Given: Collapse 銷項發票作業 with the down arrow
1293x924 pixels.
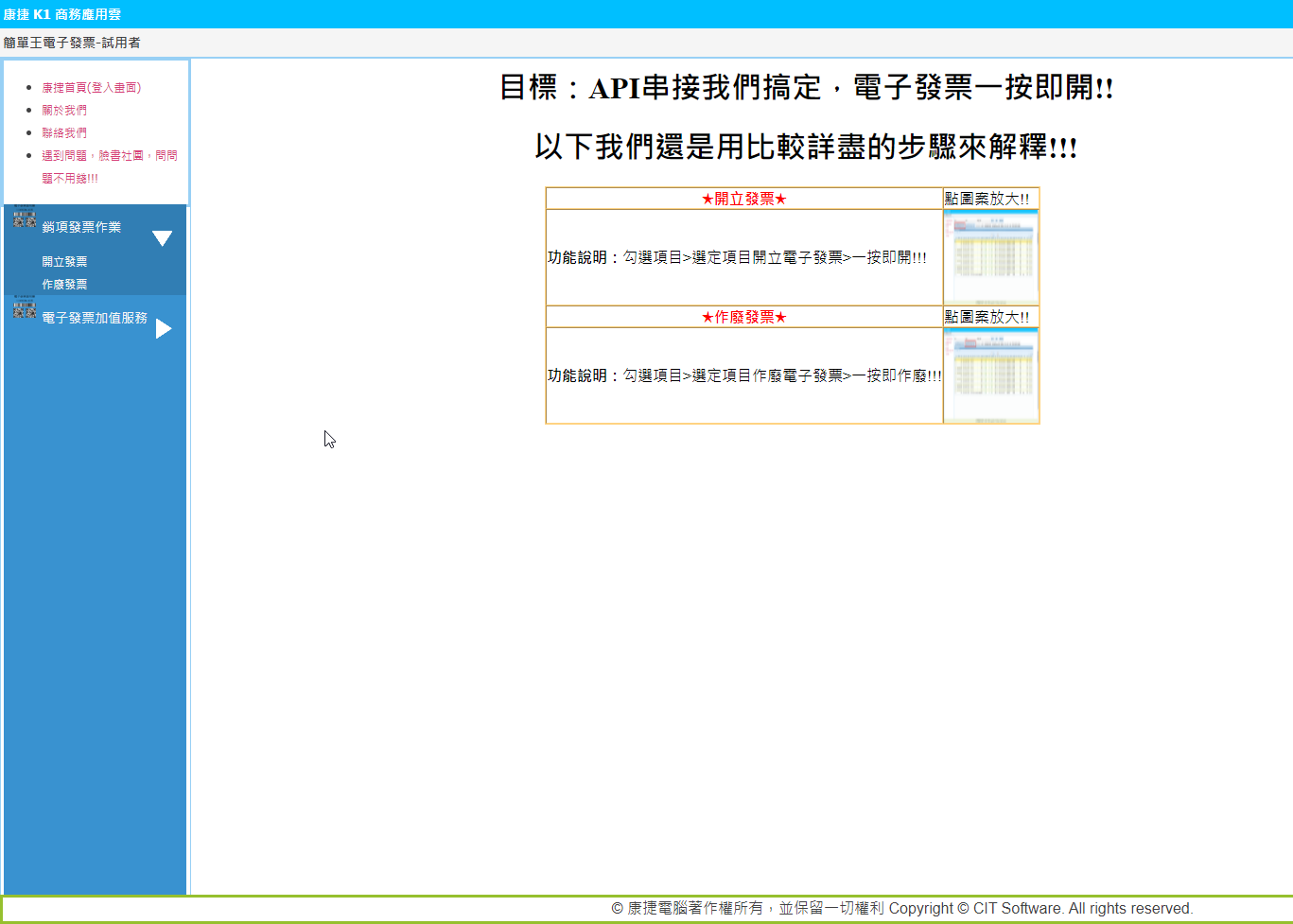Looking at the screenshot, I should [x=163, y=238].
